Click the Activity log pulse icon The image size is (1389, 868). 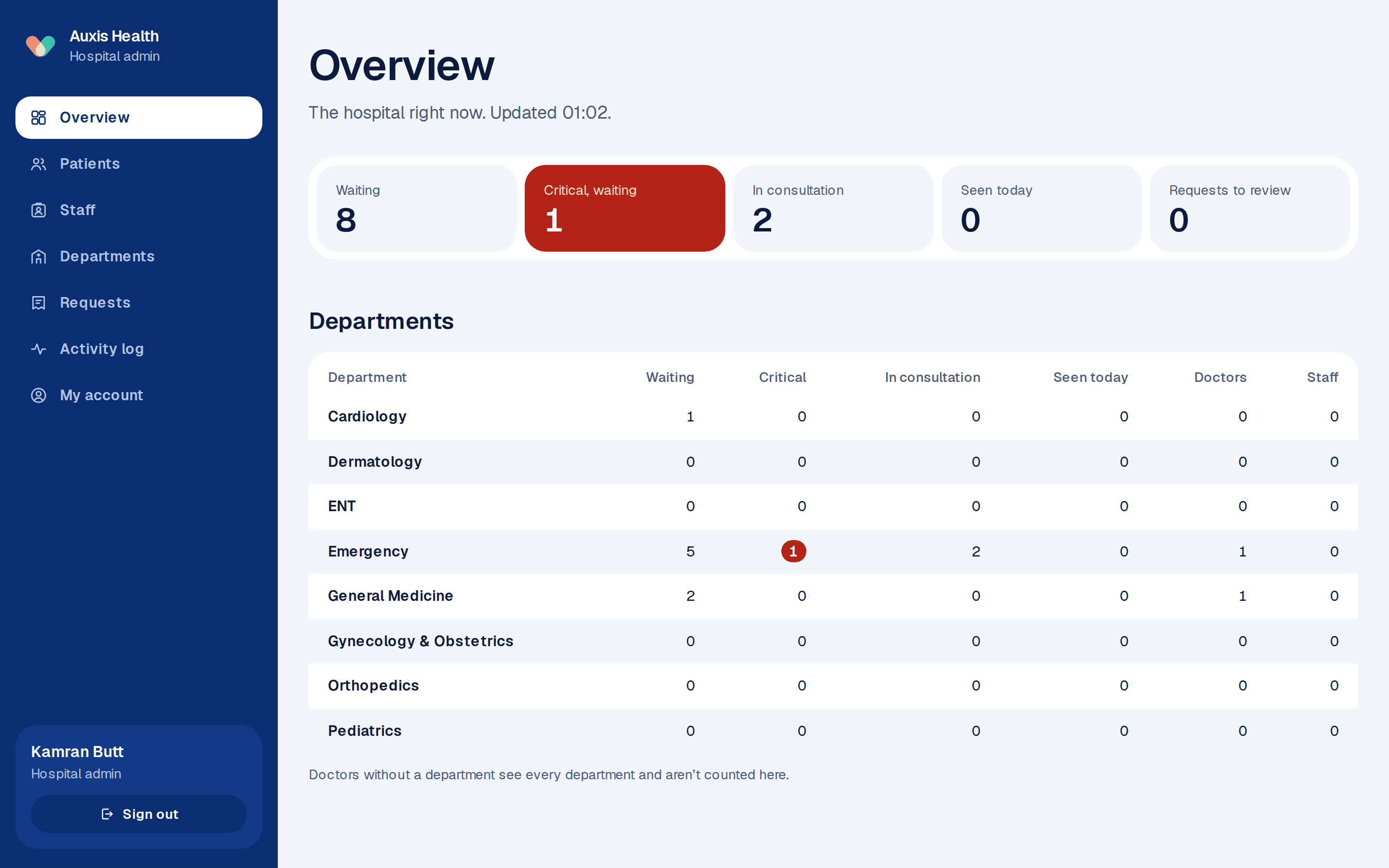point(39,349)
